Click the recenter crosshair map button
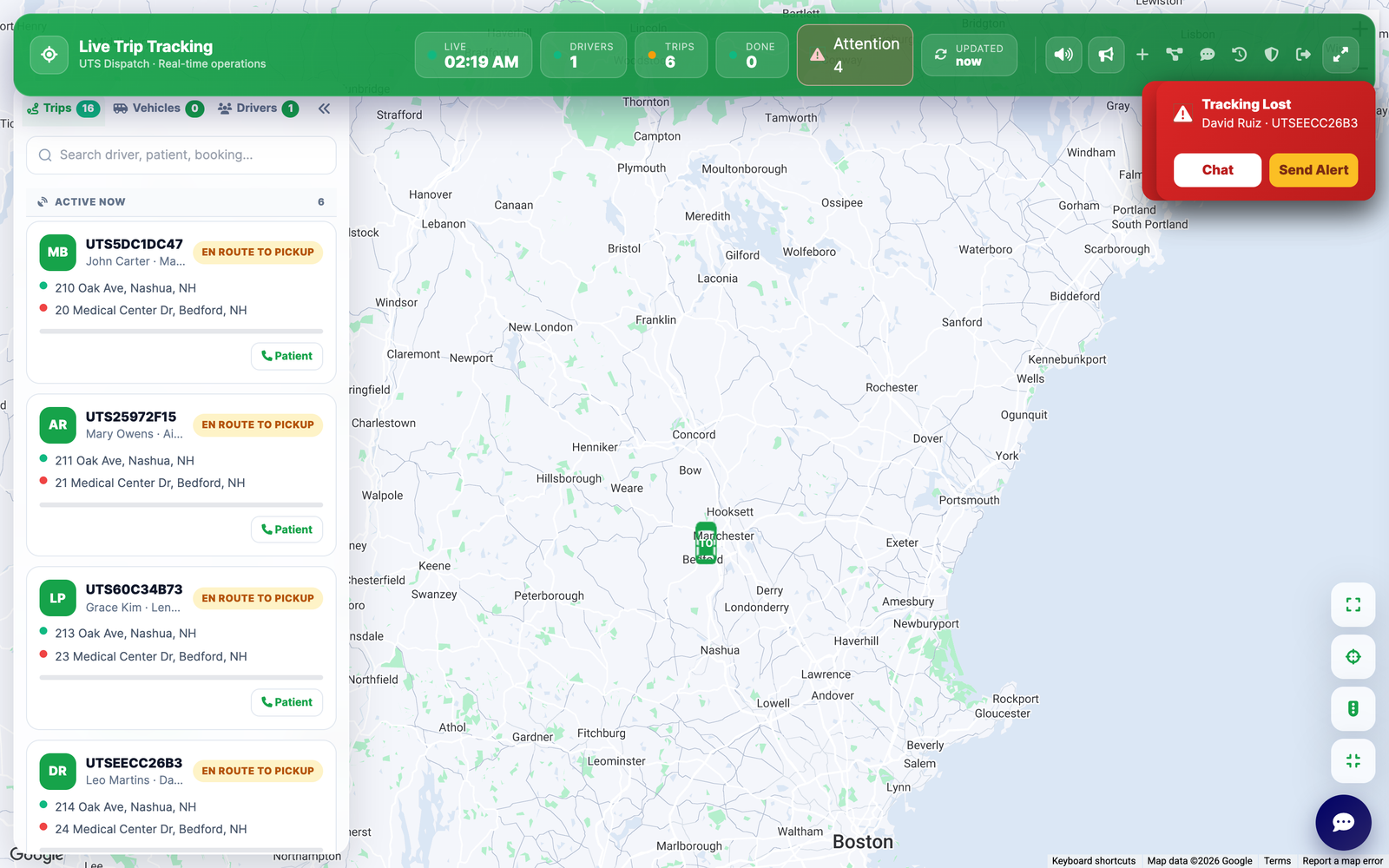1389x868 pixels. [1353, 657]
